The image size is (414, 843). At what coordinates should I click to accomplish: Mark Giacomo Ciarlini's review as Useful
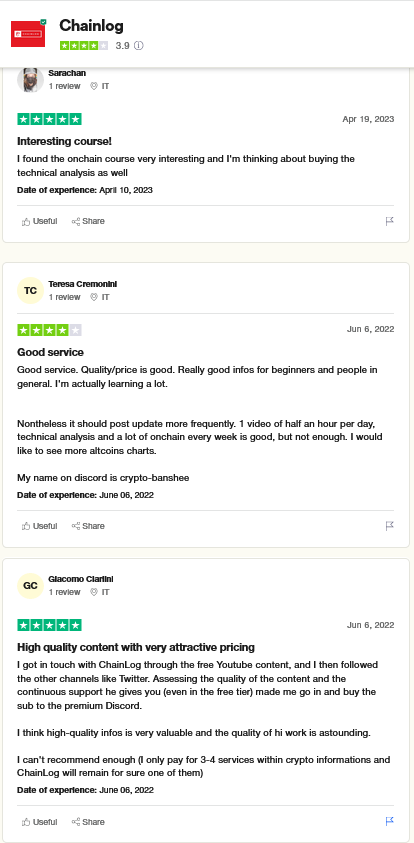coord(39,821)
